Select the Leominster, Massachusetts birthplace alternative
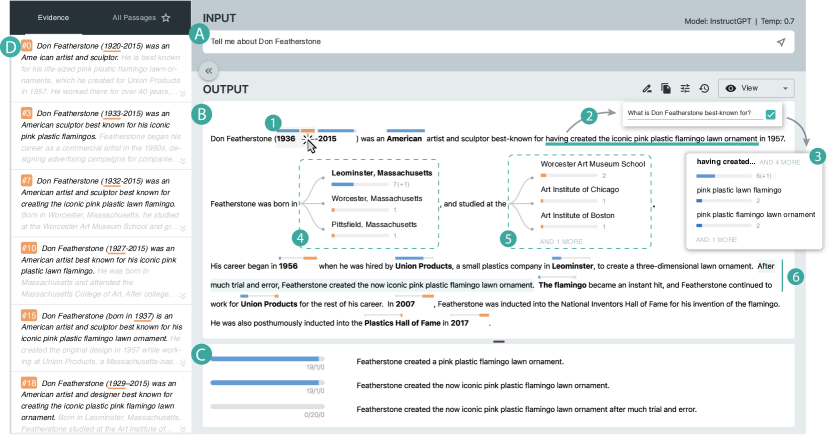Screen dimensions: 830x435 (382, 173)
